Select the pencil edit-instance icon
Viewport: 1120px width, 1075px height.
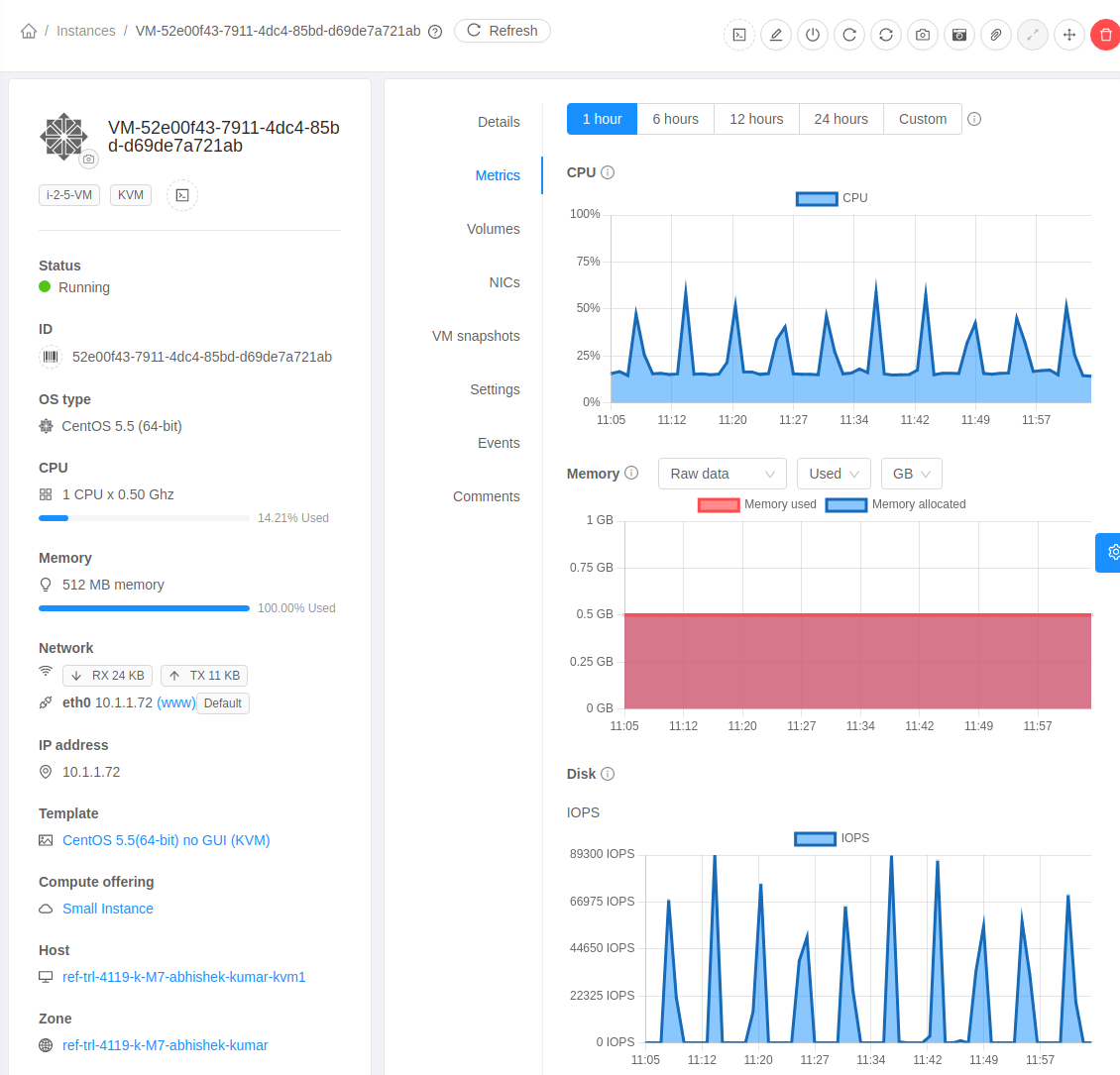tap(776, 35)
